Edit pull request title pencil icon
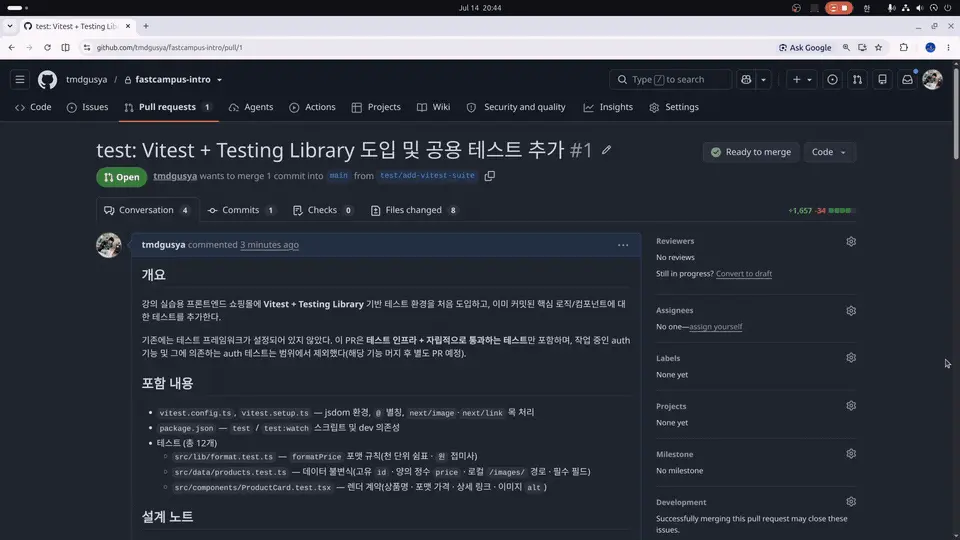 point(606,150)
